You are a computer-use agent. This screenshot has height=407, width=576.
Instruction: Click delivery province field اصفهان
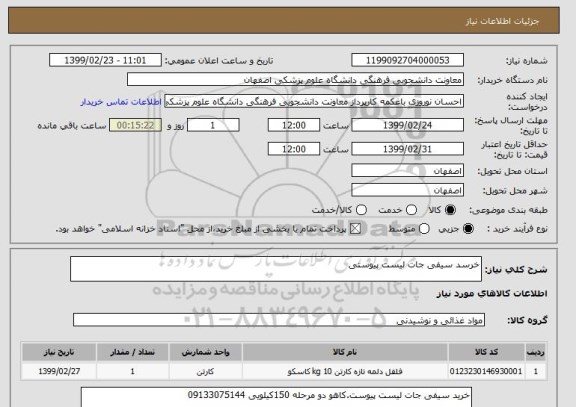point(407,170)
